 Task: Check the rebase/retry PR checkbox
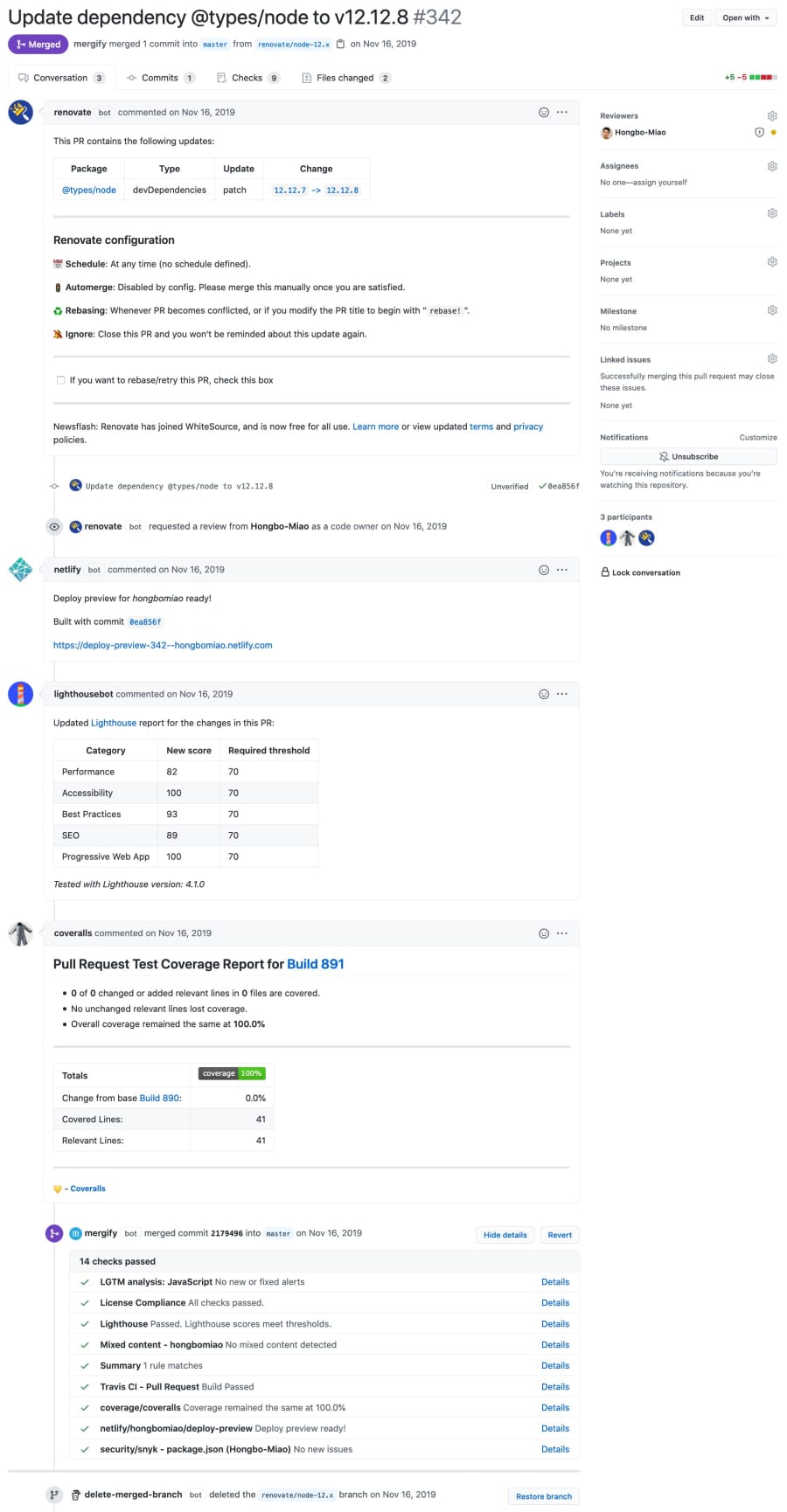click(x=60, y=379)
